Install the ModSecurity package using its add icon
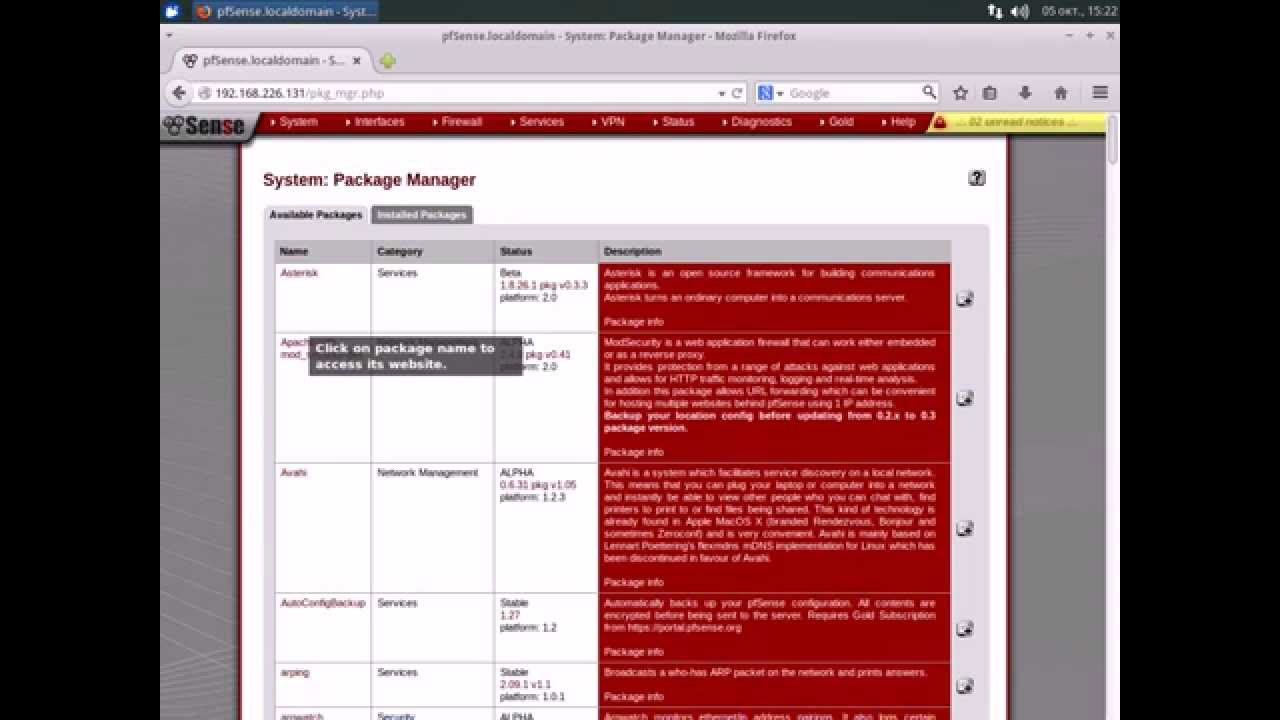 (x=965, y=398)
